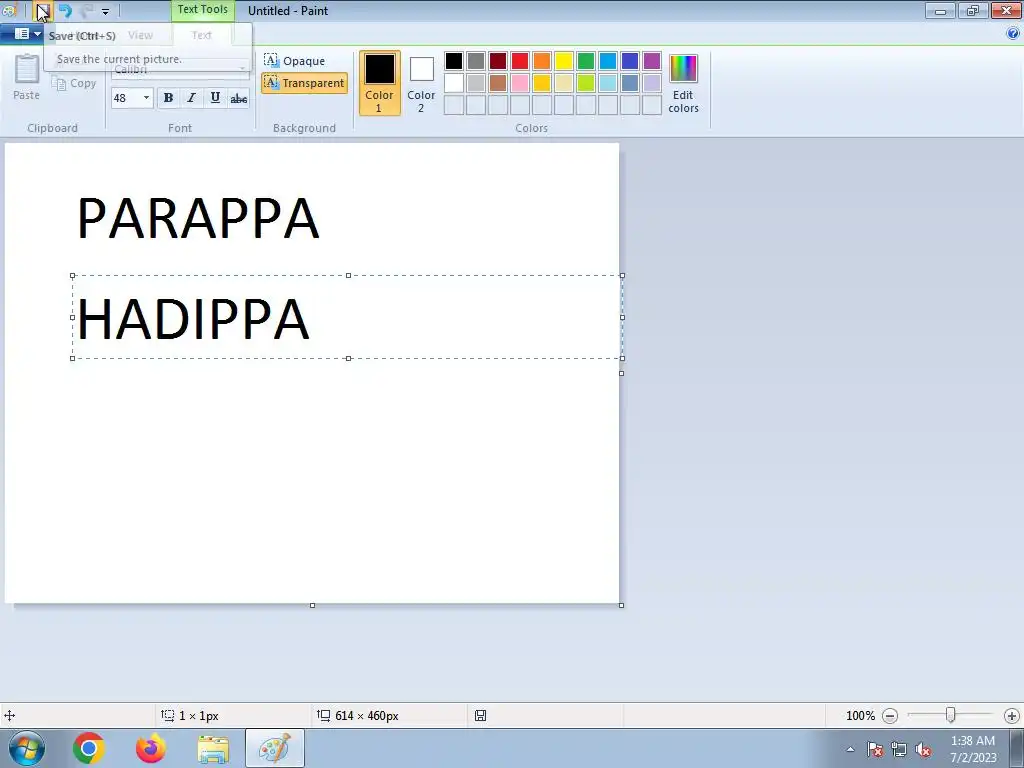
Task: Pick the white color swatch
Action: 454,83
